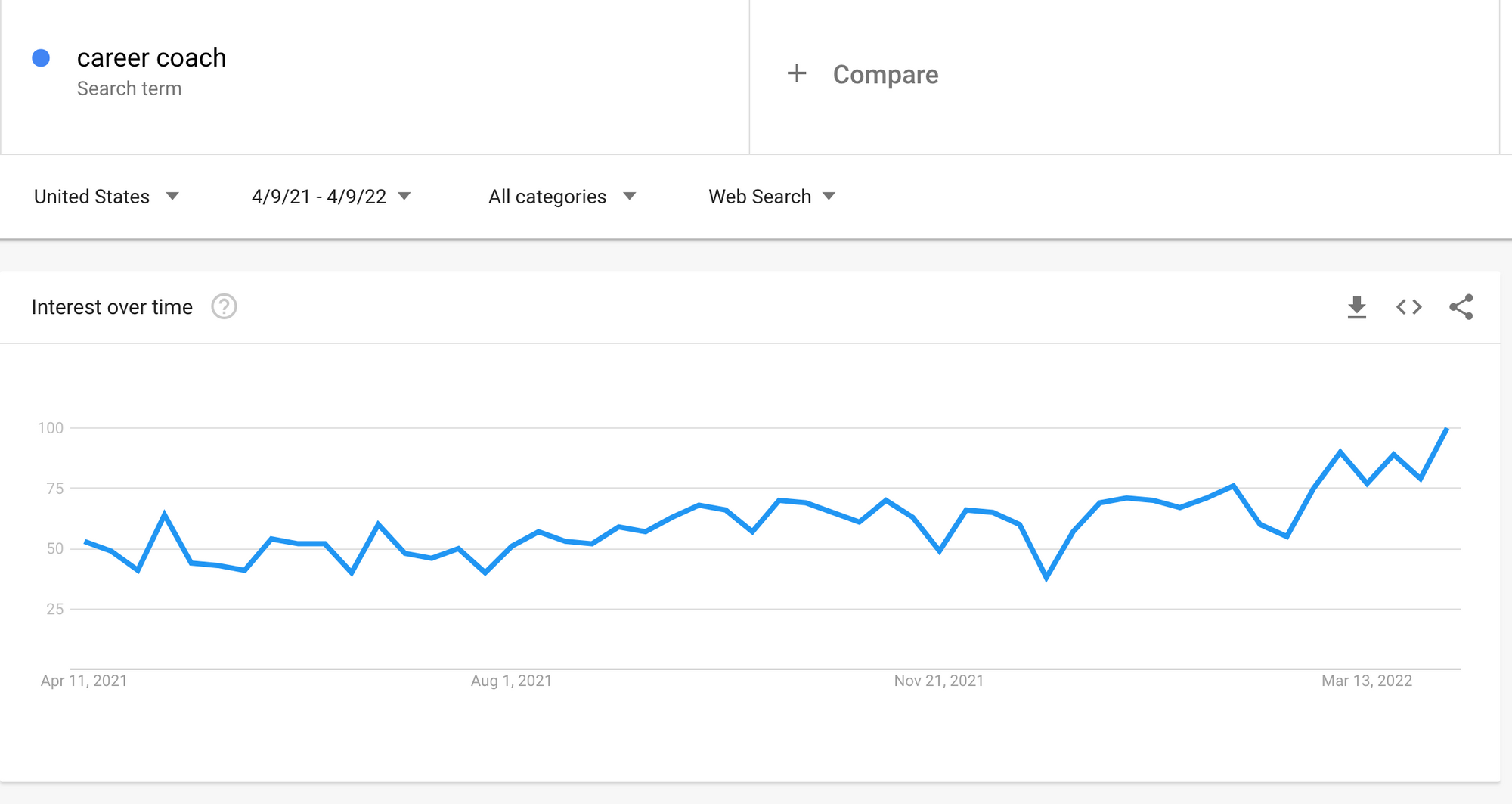Select the Mar 13, 2022 axis label
This screenshot has height=804, width=1512.
coord(1367,681)
